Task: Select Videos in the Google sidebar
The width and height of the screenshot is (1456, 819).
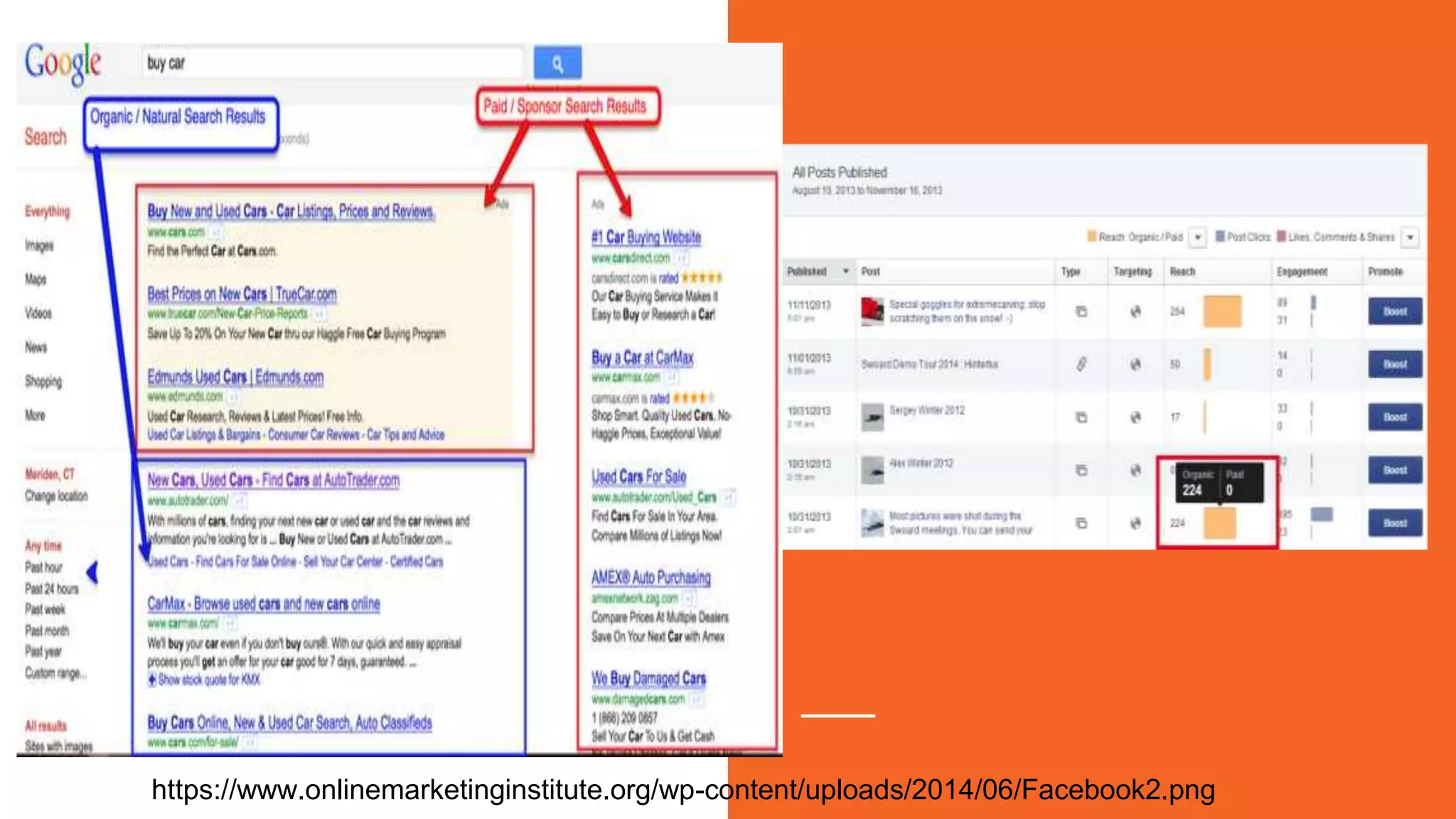Action: pyautogui.click(x=38, y=314)
